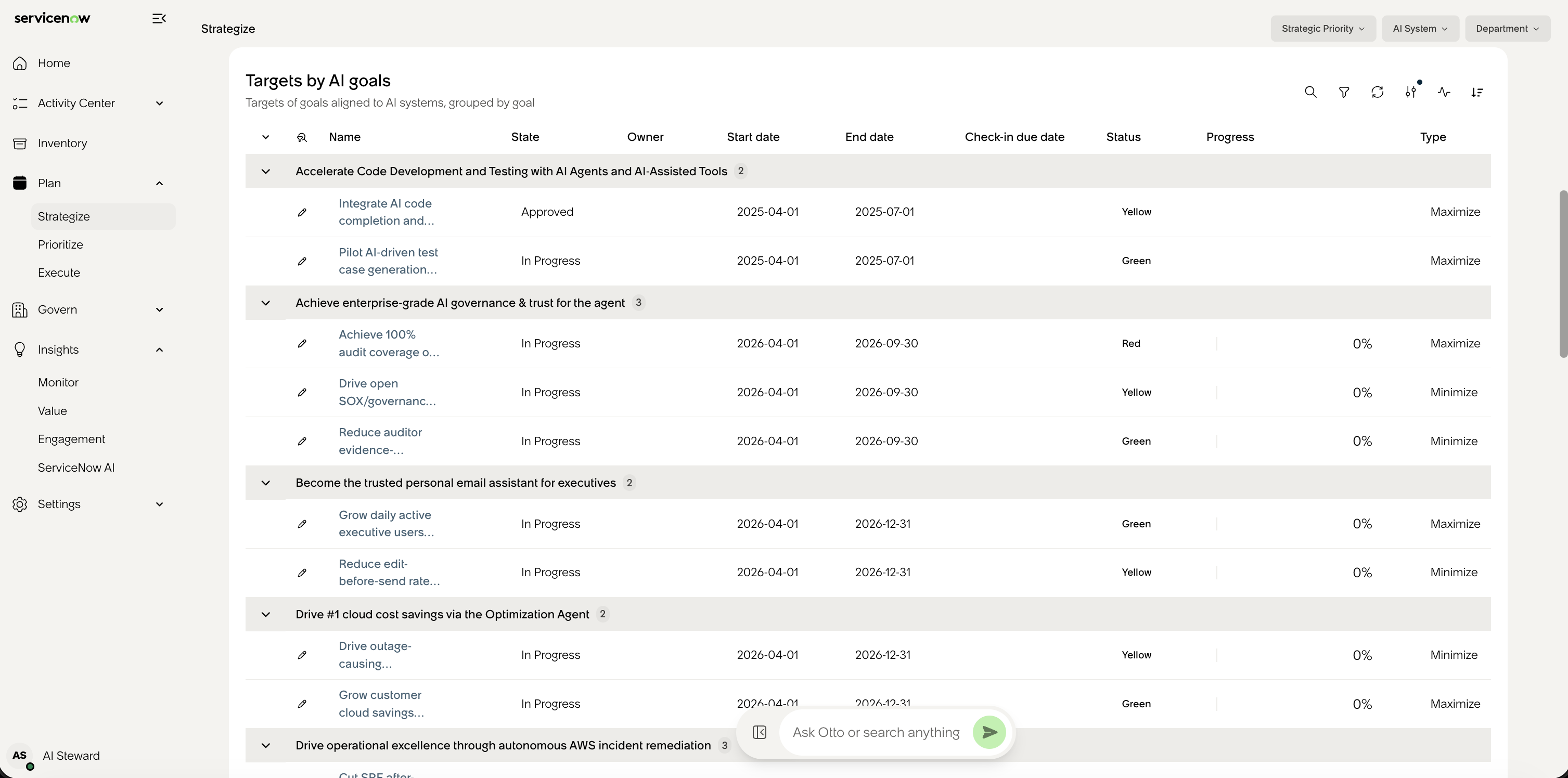Viewport: 1568px width, 778px height.
Task: Open the Drive open SOX/governance link
Action: pyautogui.click(x=387, y=392)
